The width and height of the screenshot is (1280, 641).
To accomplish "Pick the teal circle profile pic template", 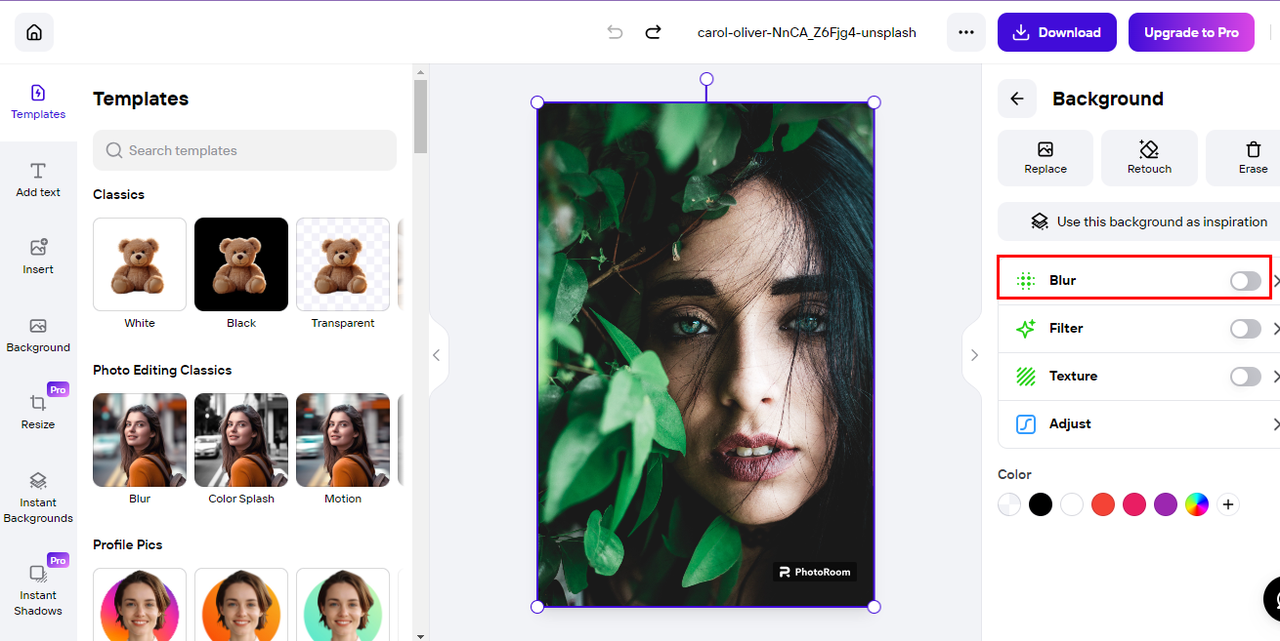I will tap(343, 604).
